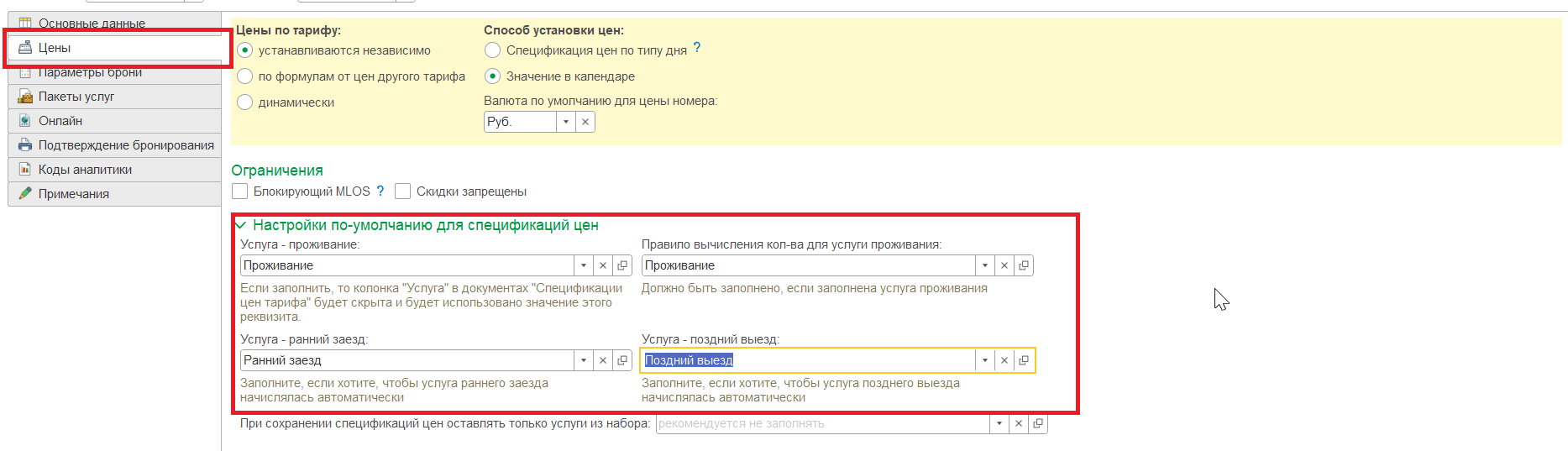This screenshot has width=1568, height=451.
Task: Open dropdown for Правило вычисления кол-ва
Action: 985,265
